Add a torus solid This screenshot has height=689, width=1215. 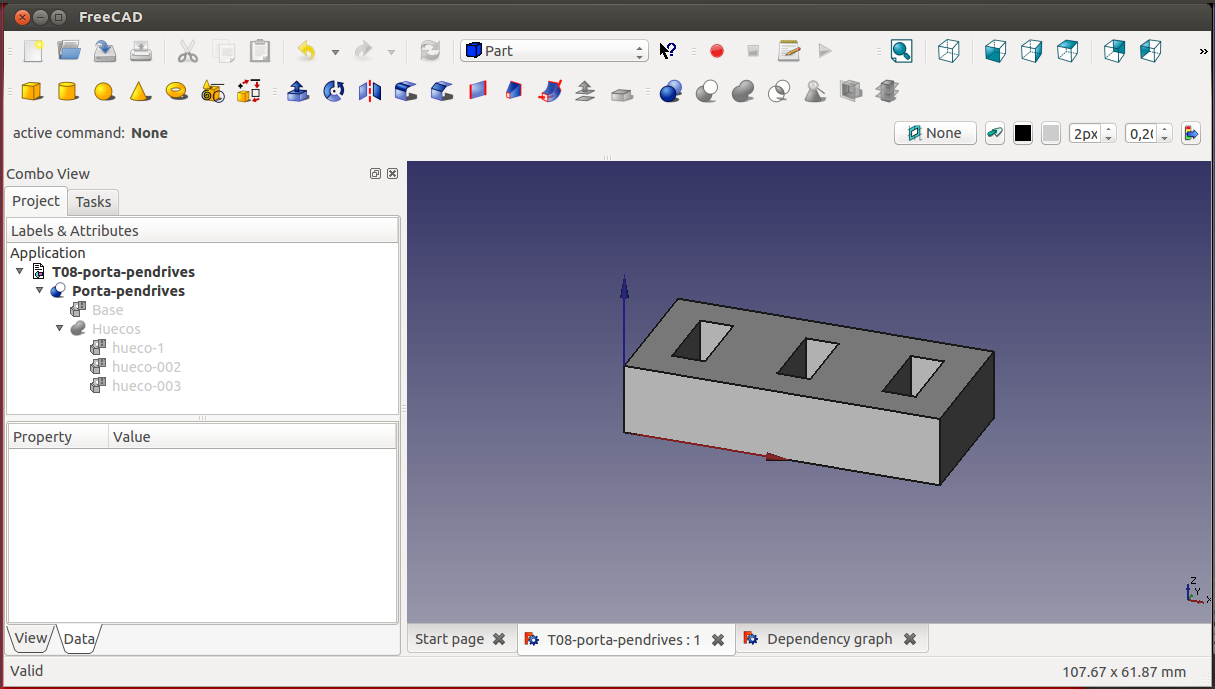pos(176,92)
